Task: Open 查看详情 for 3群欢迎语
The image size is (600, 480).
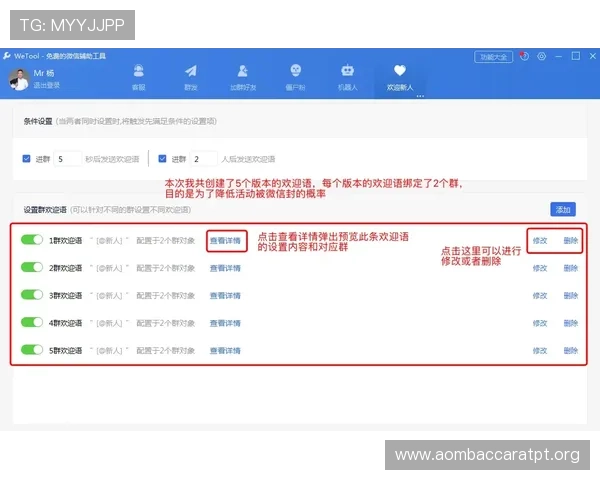Action: coord(225,296)
